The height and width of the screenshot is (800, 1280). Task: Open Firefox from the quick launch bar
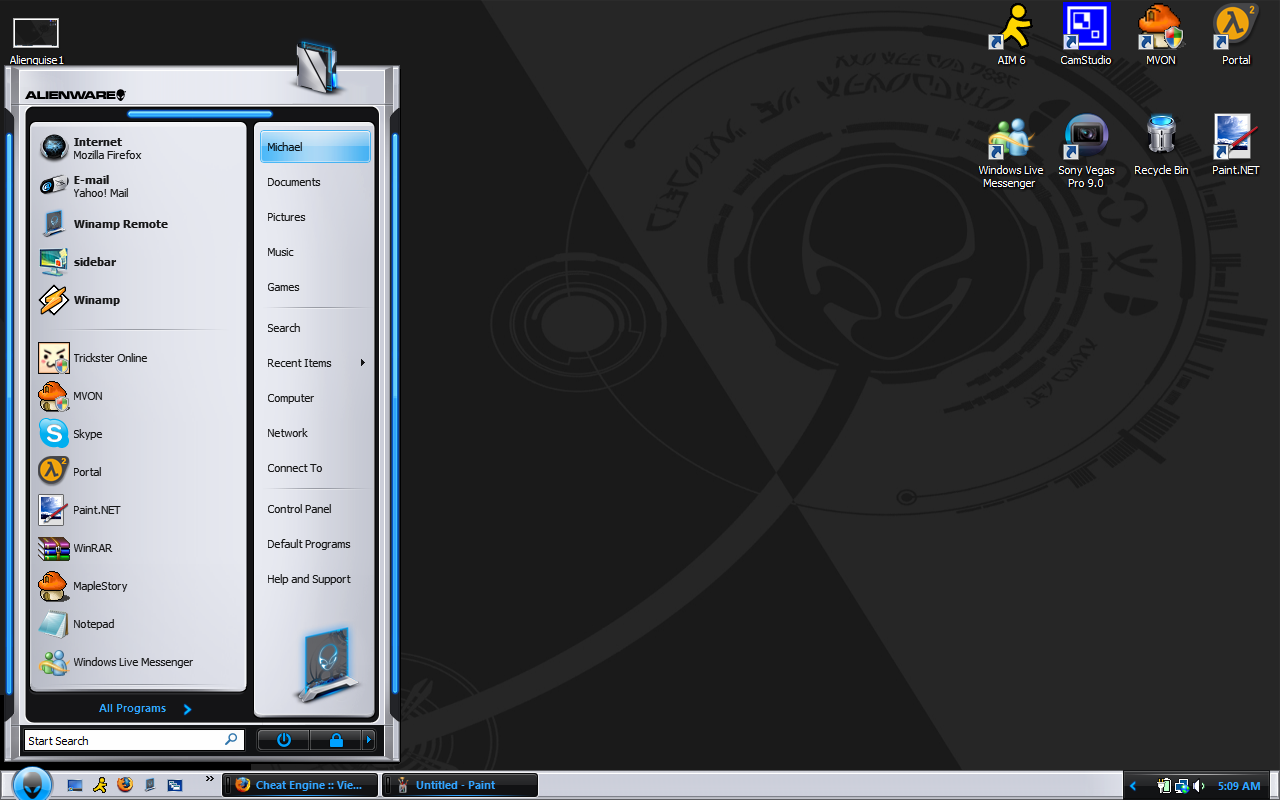(124, 785)
